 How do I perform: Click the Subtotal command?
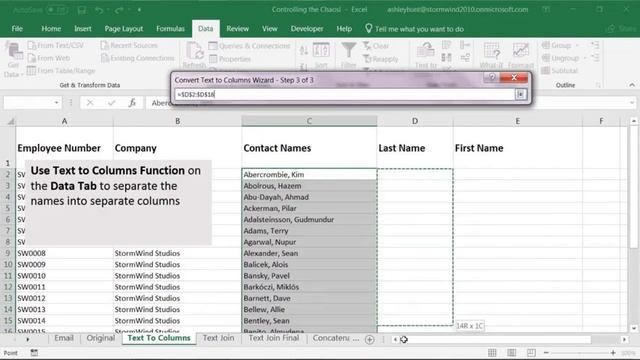click(x=560, y=71)
